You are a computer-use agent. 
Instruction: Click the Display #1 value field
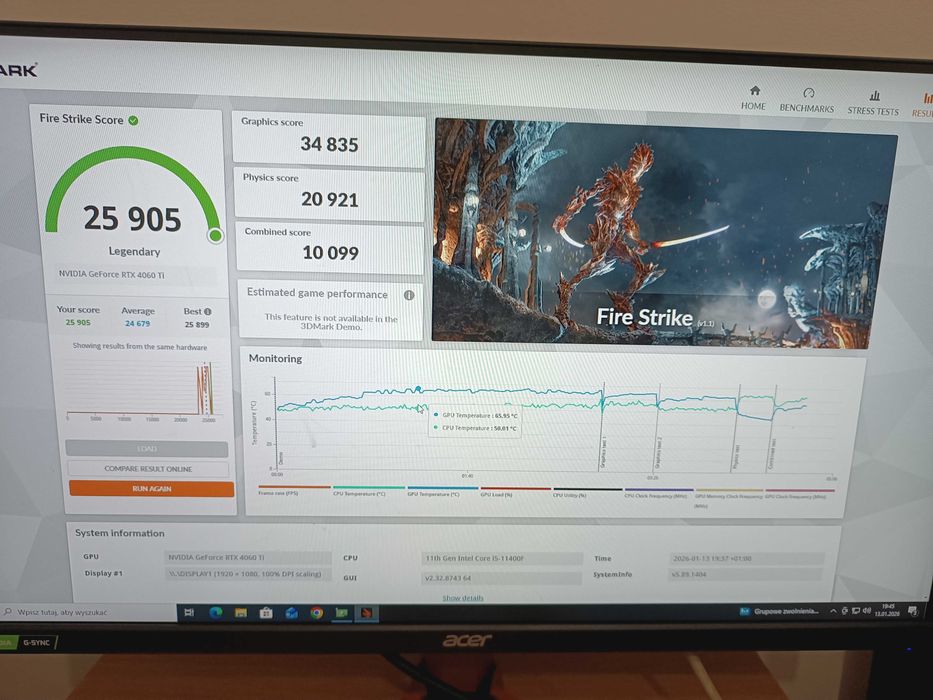point(247,574)
